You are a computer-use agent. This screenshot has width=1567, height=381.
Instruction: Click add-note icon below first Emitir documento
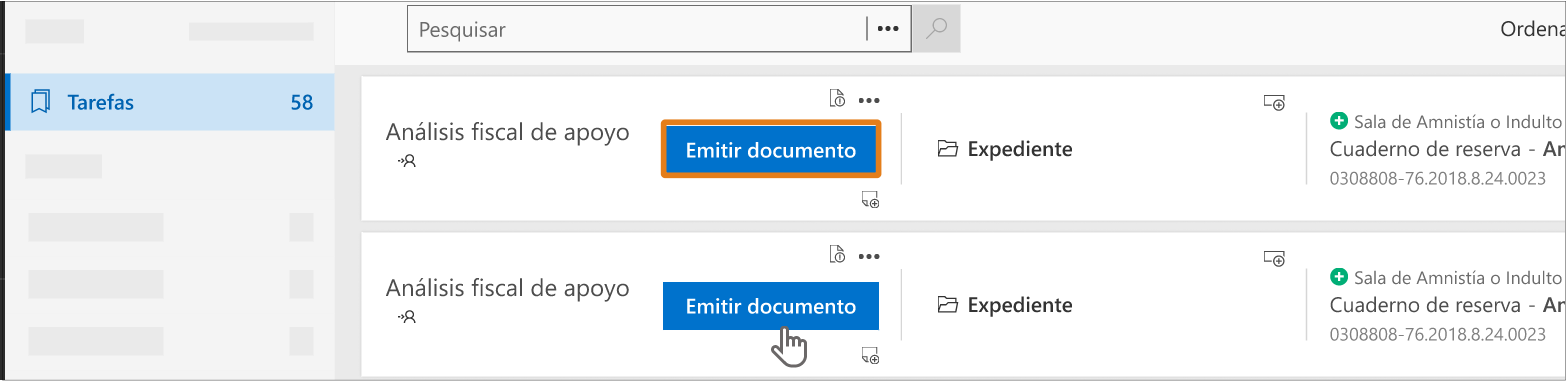coord(870,201)
